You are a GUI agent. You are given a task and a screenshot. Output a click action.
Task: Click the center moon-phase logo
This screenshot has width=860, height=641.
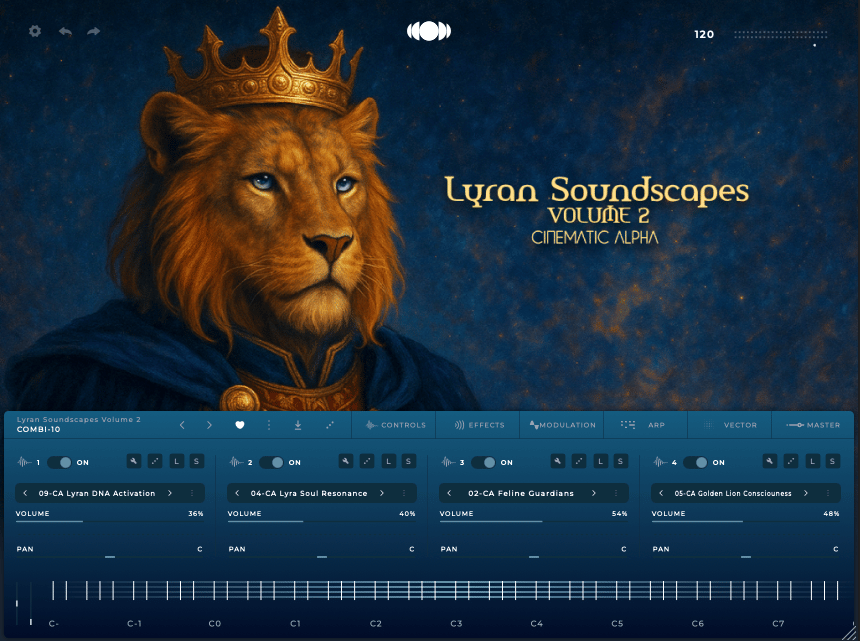(429, 31)
